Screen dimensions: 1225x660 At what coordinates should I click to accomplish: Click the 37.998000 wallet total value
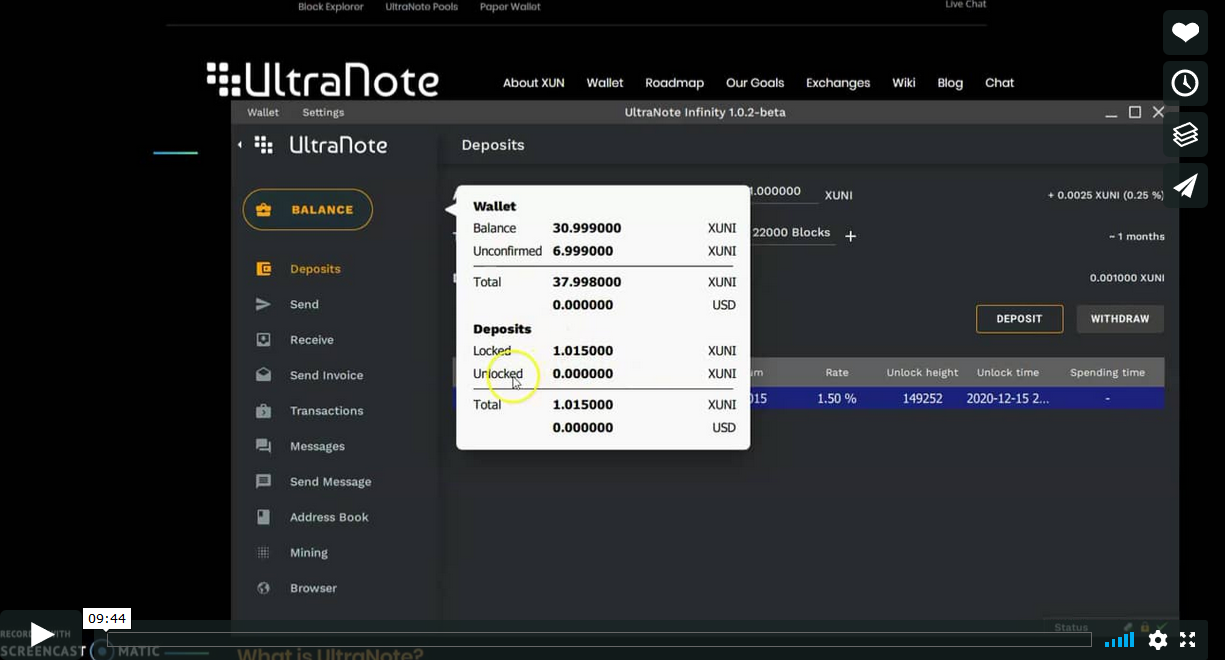[x=587, y=282]
